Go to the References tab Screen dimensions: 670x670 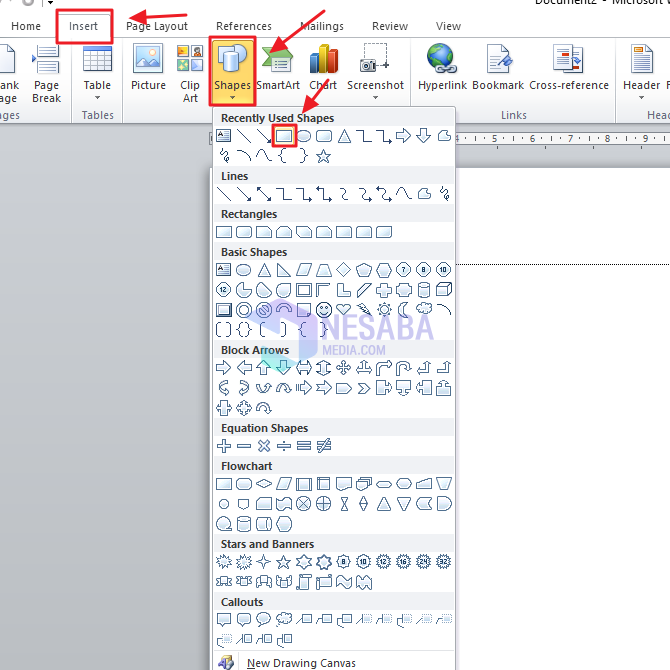click(244, 26)
